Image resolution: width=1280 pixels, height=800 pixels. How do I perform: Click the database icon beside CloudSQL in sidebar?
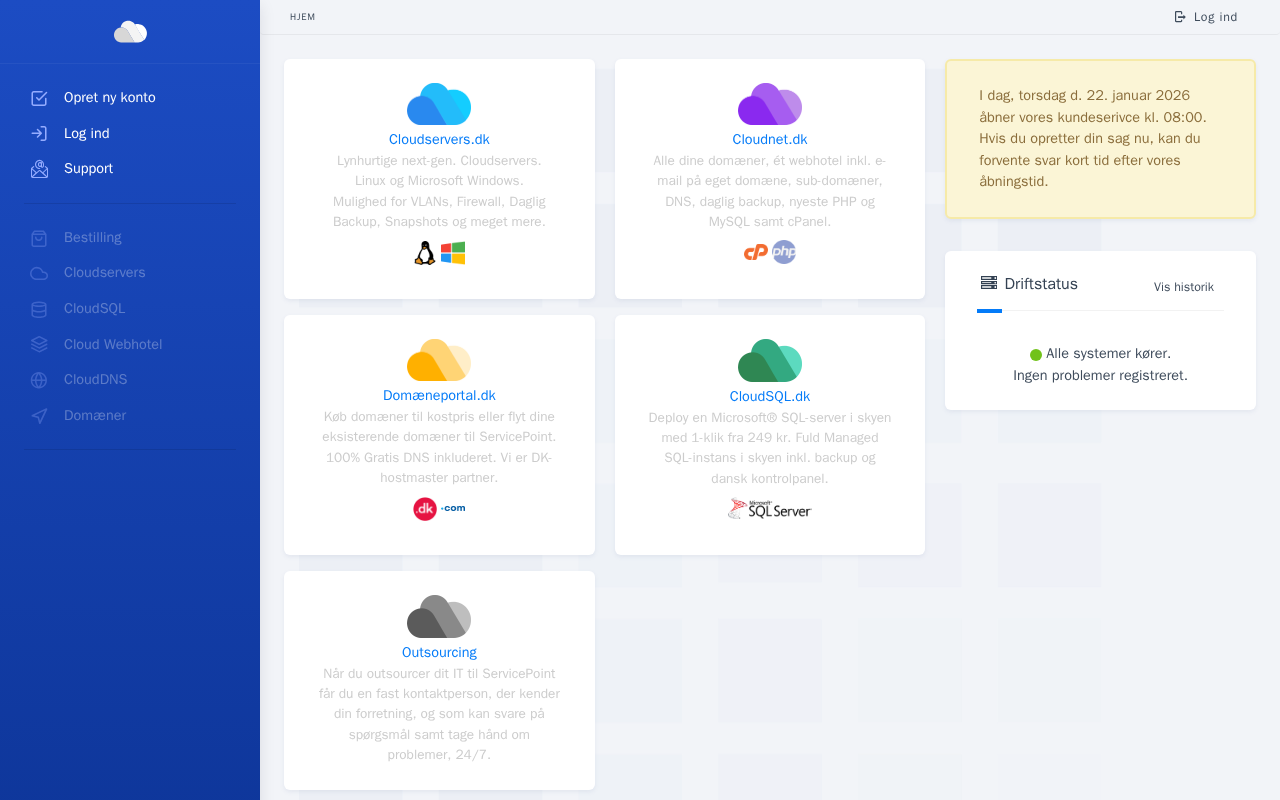click(39, 309)
